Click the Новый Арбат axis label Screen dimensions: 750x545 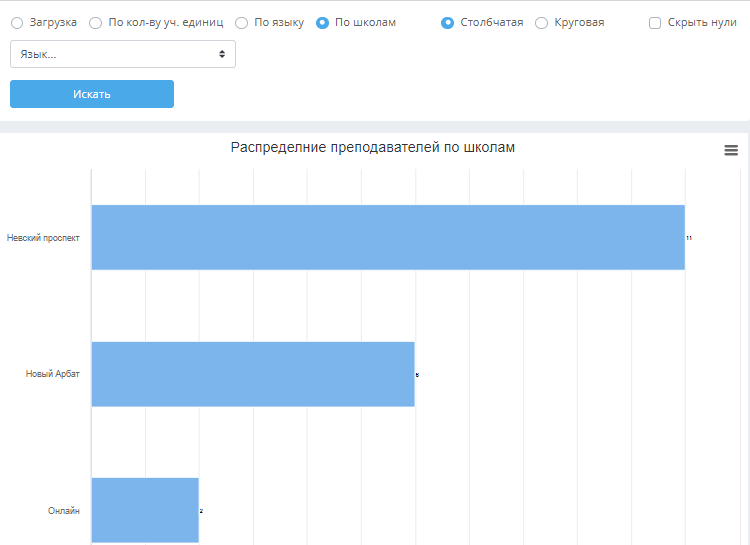(53, 374)
